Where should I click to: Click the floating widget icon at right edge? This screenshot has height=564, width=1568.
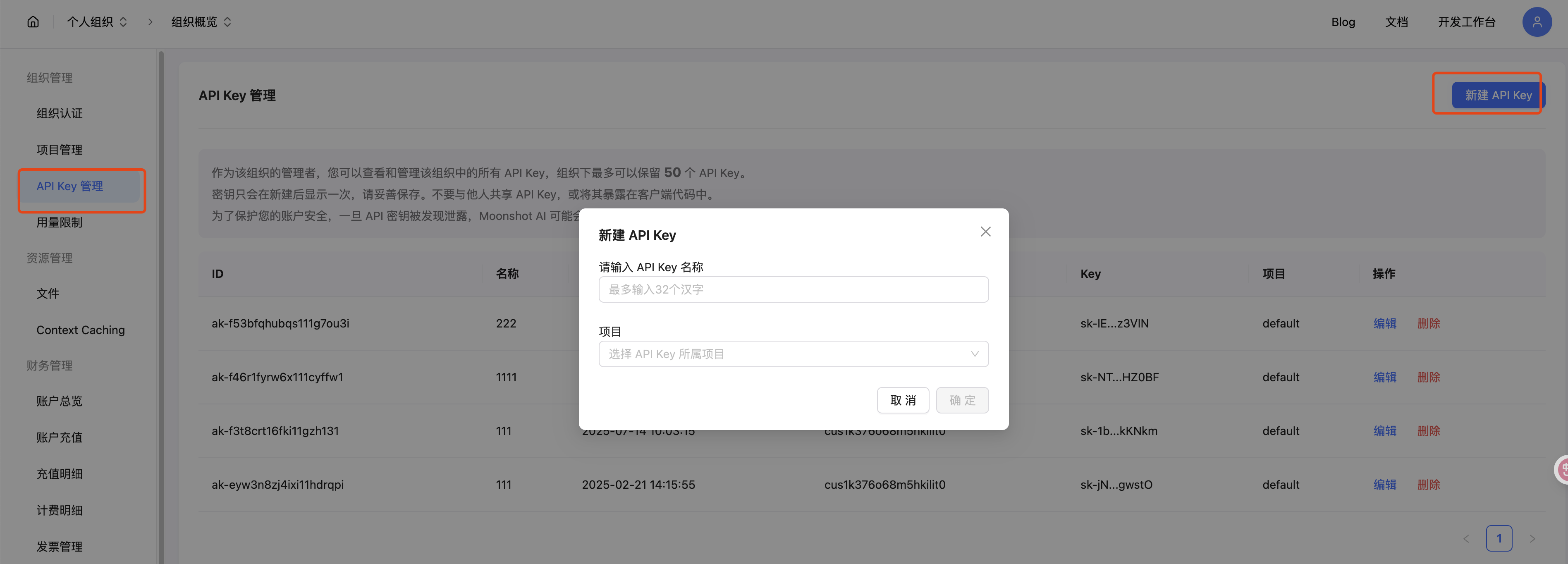click(1563, 469)
